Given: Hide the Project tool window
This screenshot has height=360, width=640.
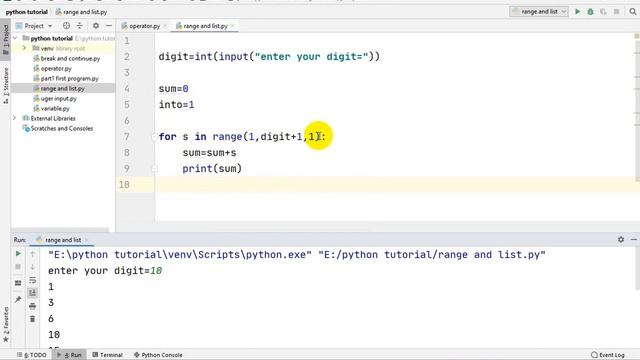Looking at the screenshot, I should (109, 26).
